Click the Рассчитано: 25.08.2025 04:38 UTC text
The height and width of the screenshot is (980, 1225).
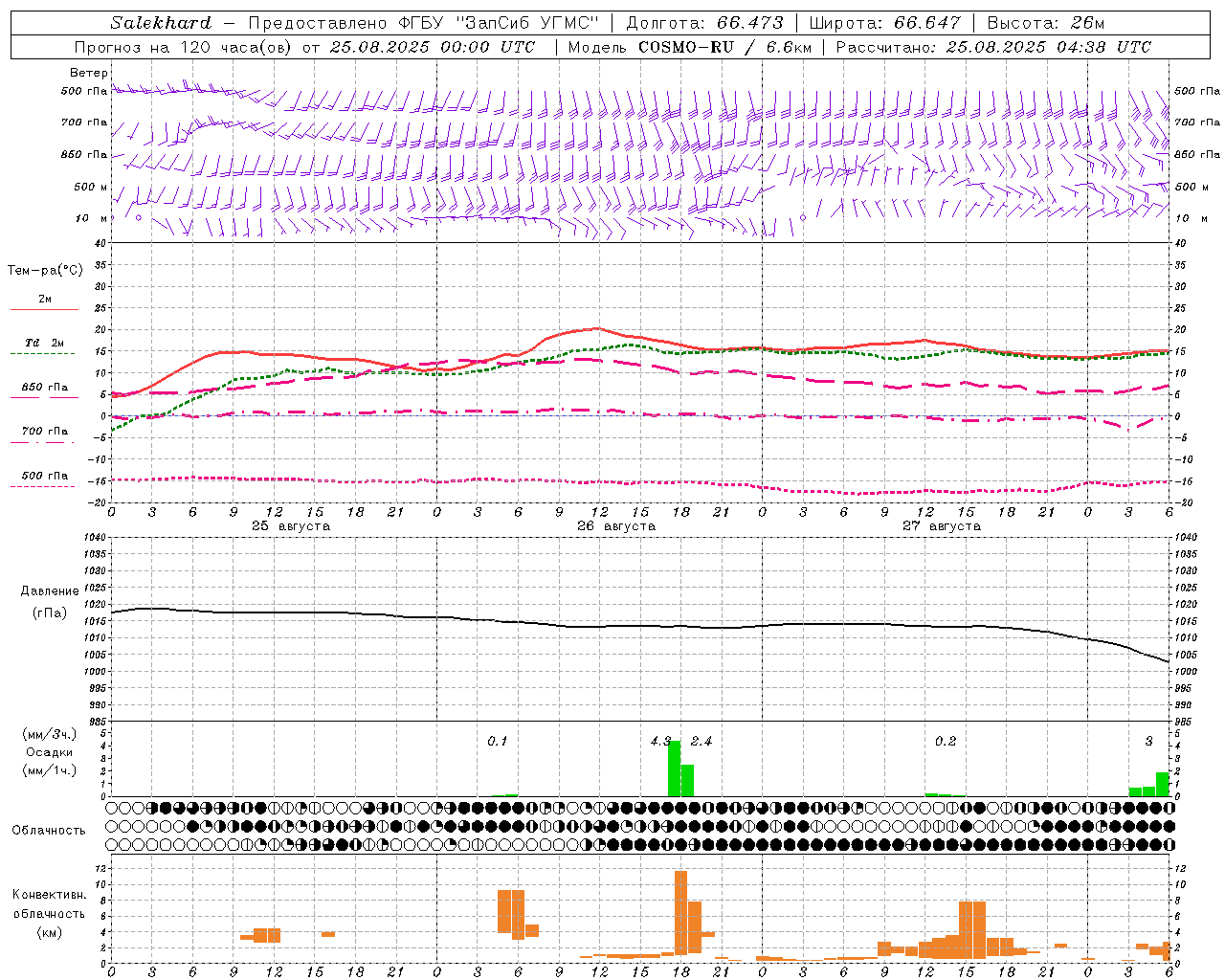[994, 47]
